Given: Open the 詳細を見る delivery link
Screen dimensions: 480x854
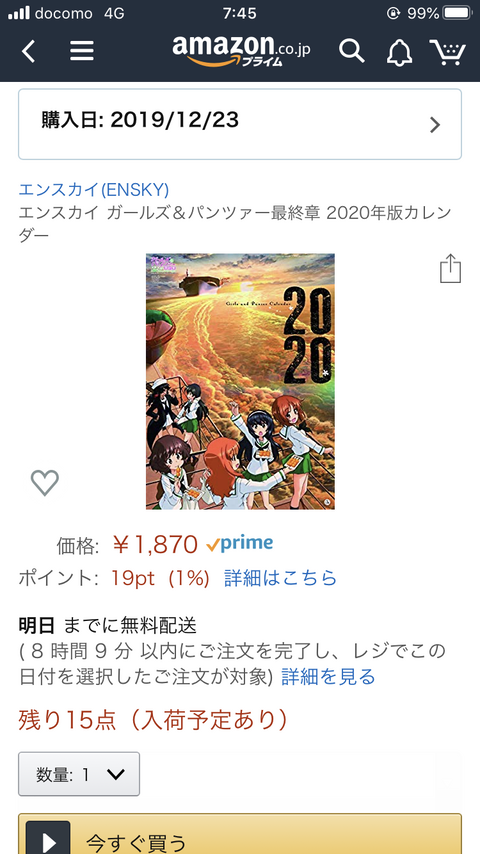Looking at the screenshot, I should (x=328, y=677).
